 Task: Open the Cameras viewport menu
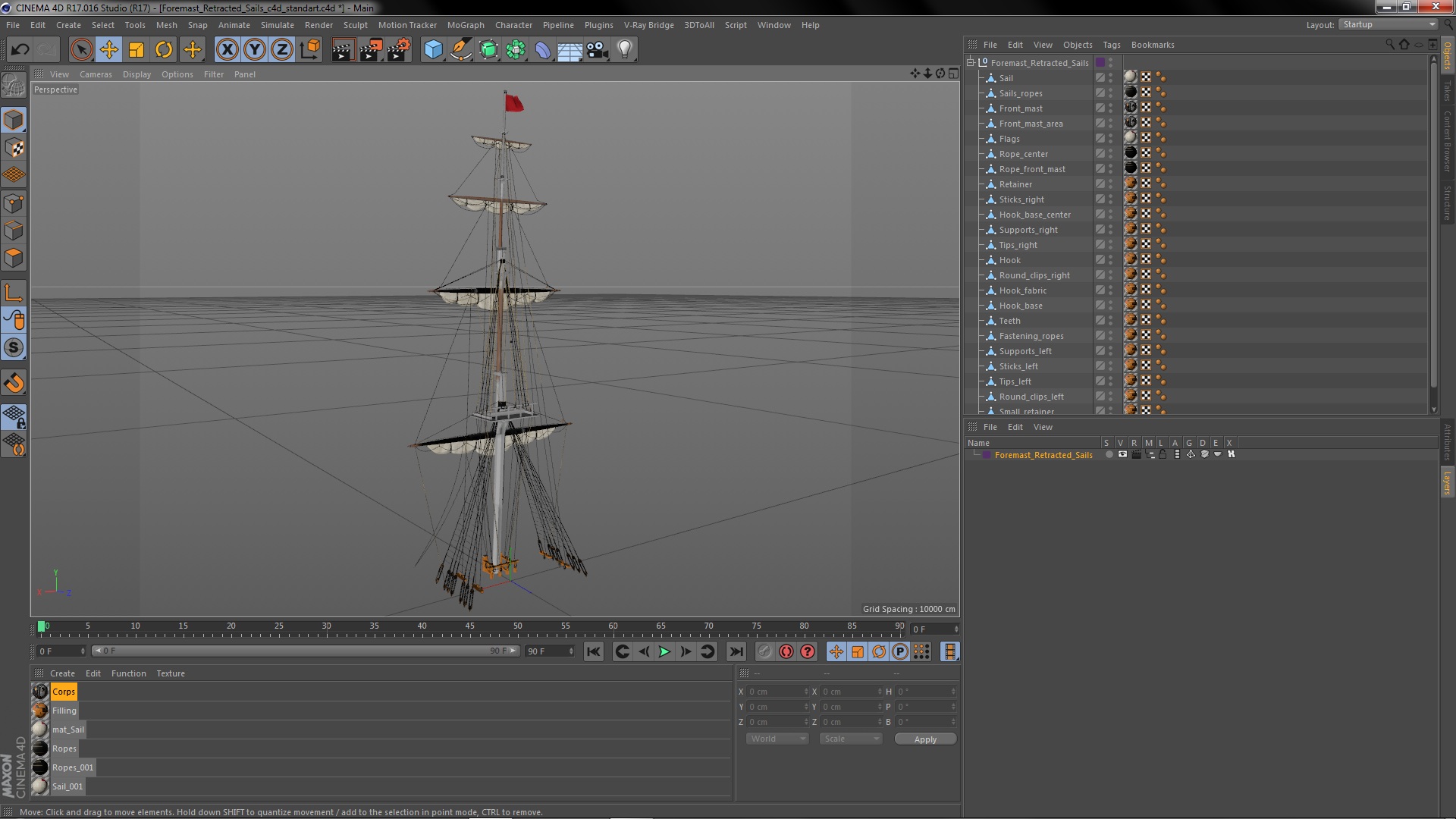96,74
